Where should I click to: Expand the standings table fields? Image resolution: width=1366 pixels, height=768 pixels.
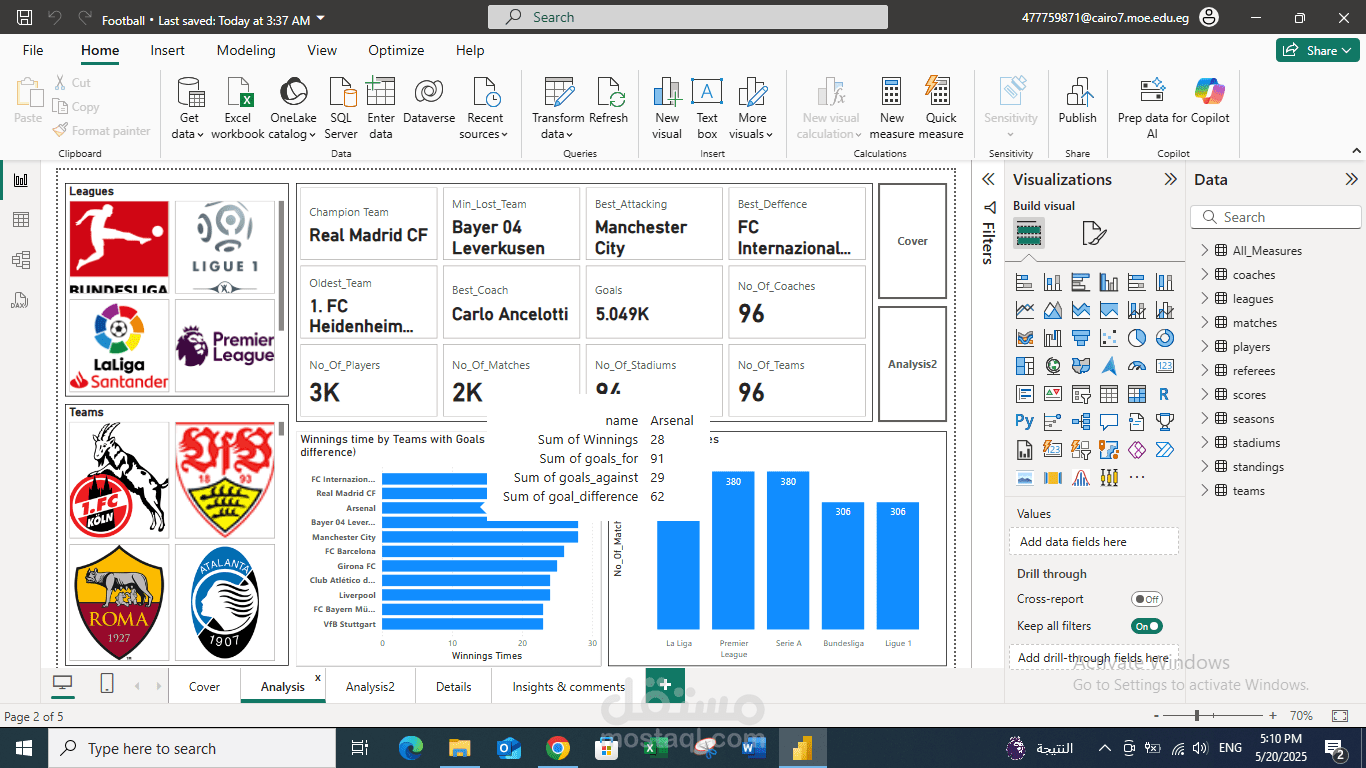pos(1204,466)
